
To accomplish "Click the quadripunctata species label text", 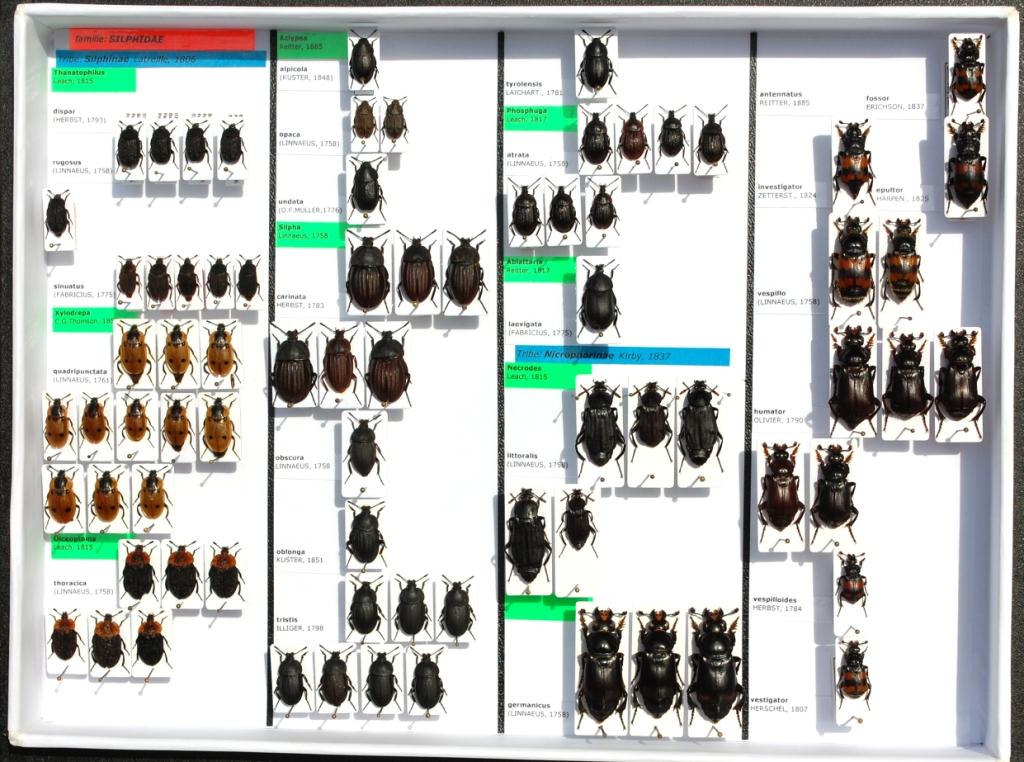I will point(82,375).
